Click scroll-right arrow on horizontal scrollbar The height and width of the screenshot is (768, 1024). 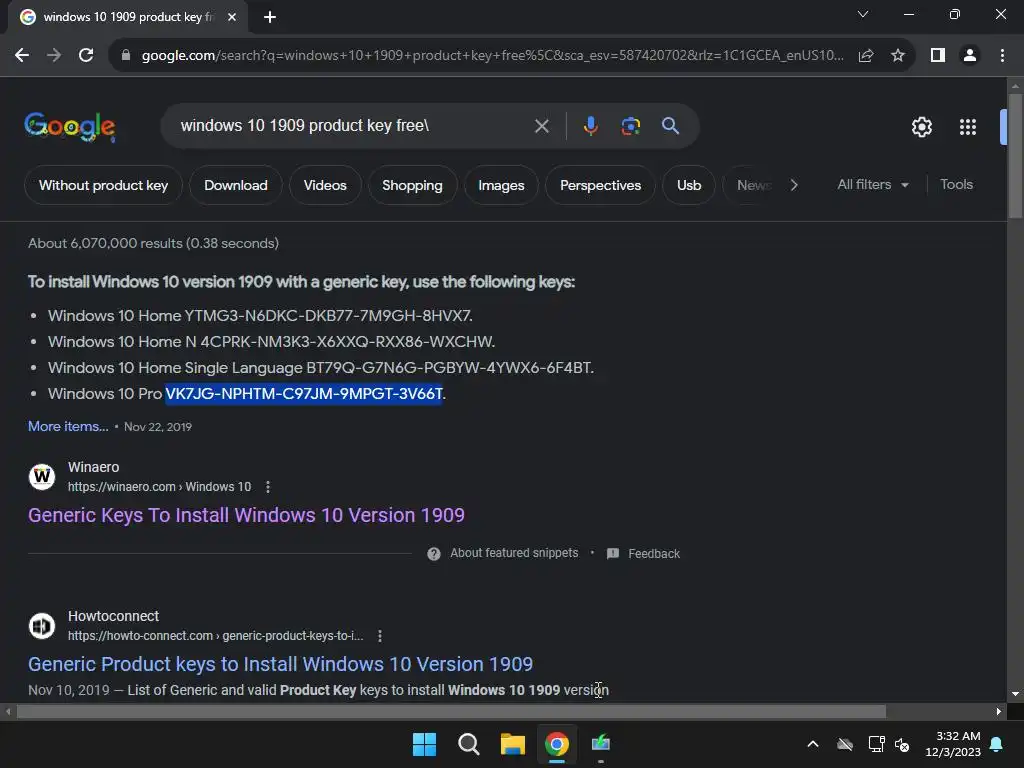click(x=999, y=711)
